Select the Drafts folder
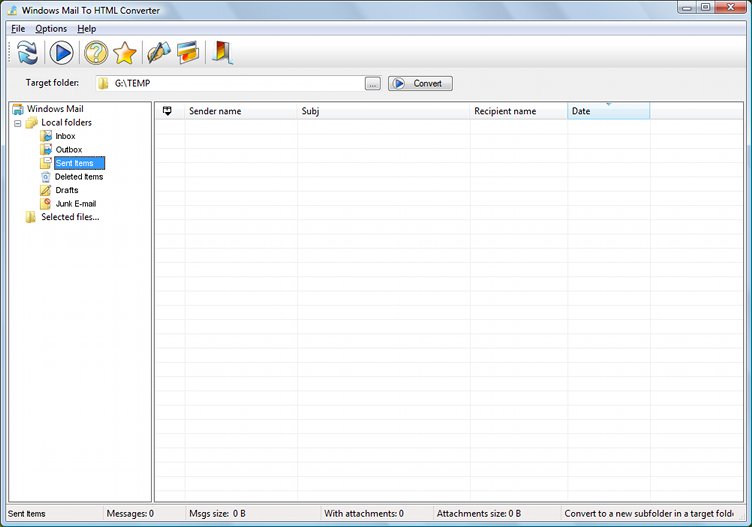 pos(67,190)
